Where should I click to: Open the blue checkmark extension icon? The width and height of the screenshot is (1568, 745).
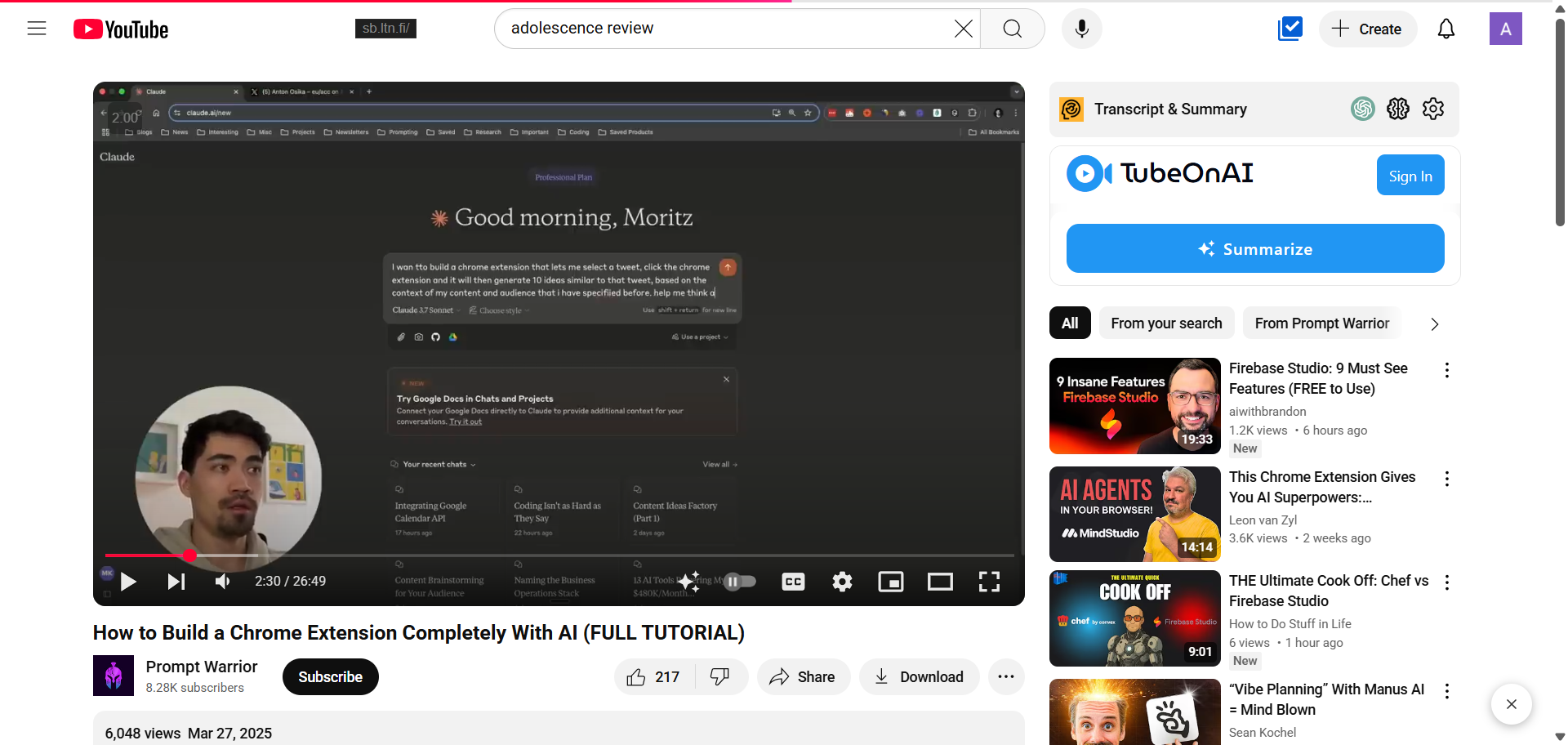(1290, 29)
